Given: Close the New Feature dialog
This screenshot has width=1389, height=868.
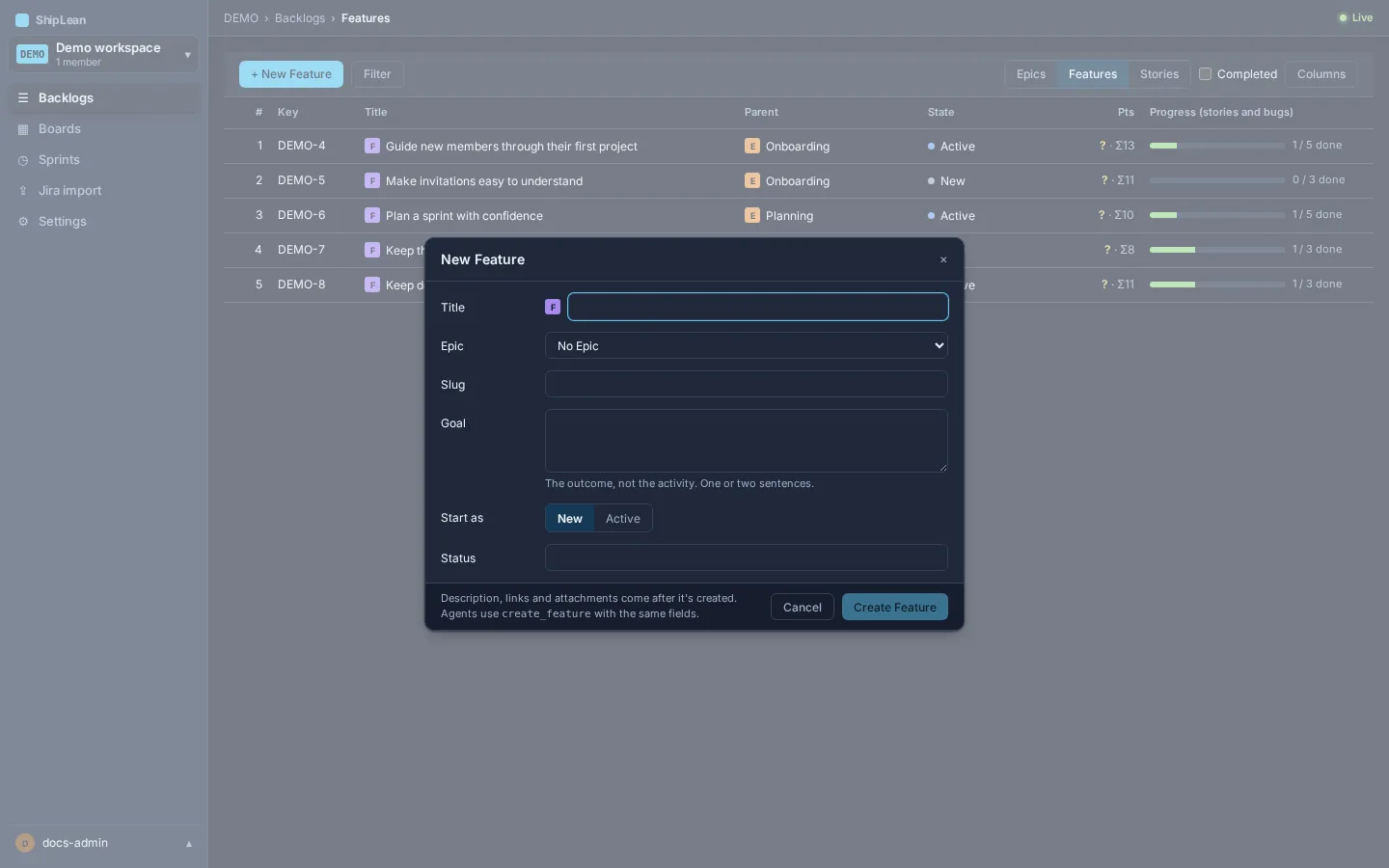Looking at the screenshot, I should 943,259.
